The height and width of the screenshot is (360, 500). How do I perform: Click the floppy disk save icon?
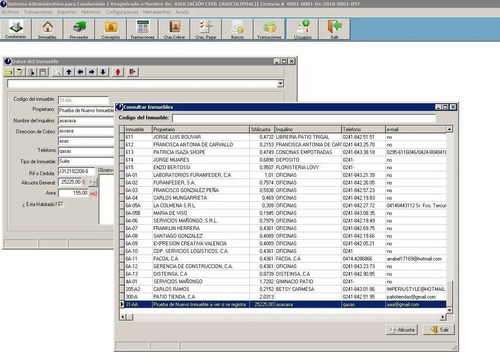(43, 72)
